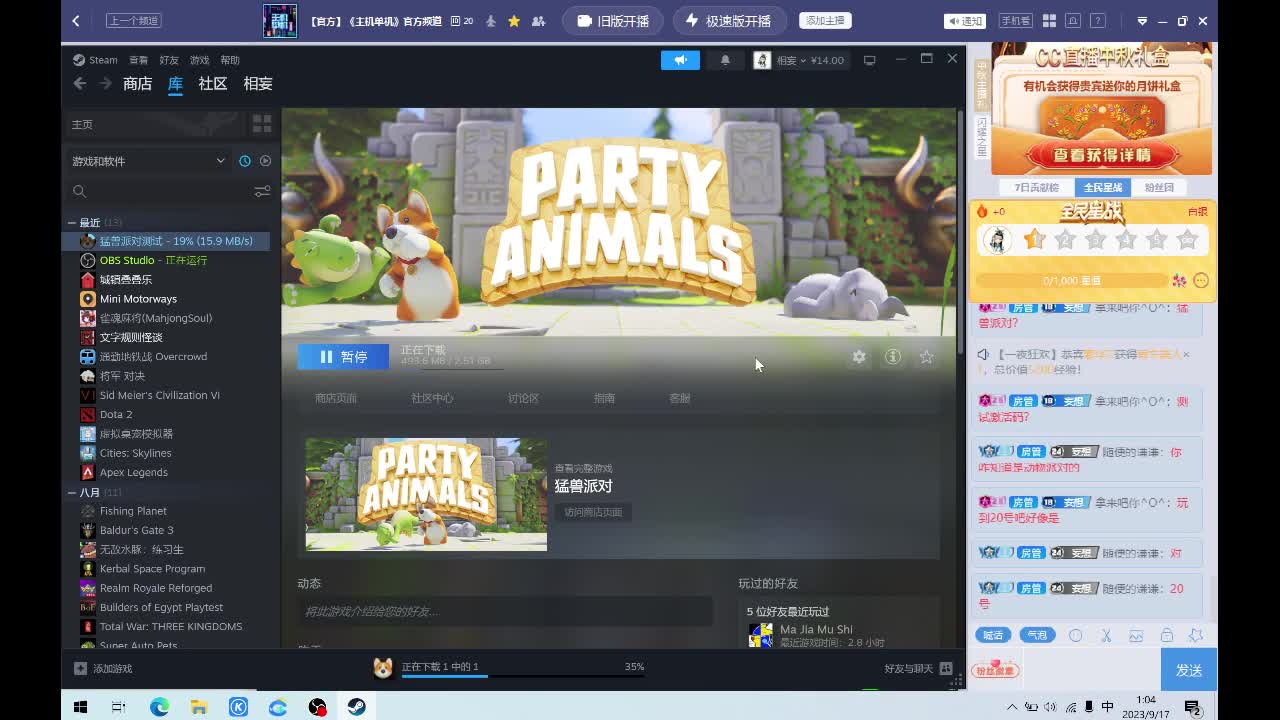The image size is (1280, 720).
Task: Open 好友与聊天 panel
Action: pyautogui.click(x=918, y=668)
